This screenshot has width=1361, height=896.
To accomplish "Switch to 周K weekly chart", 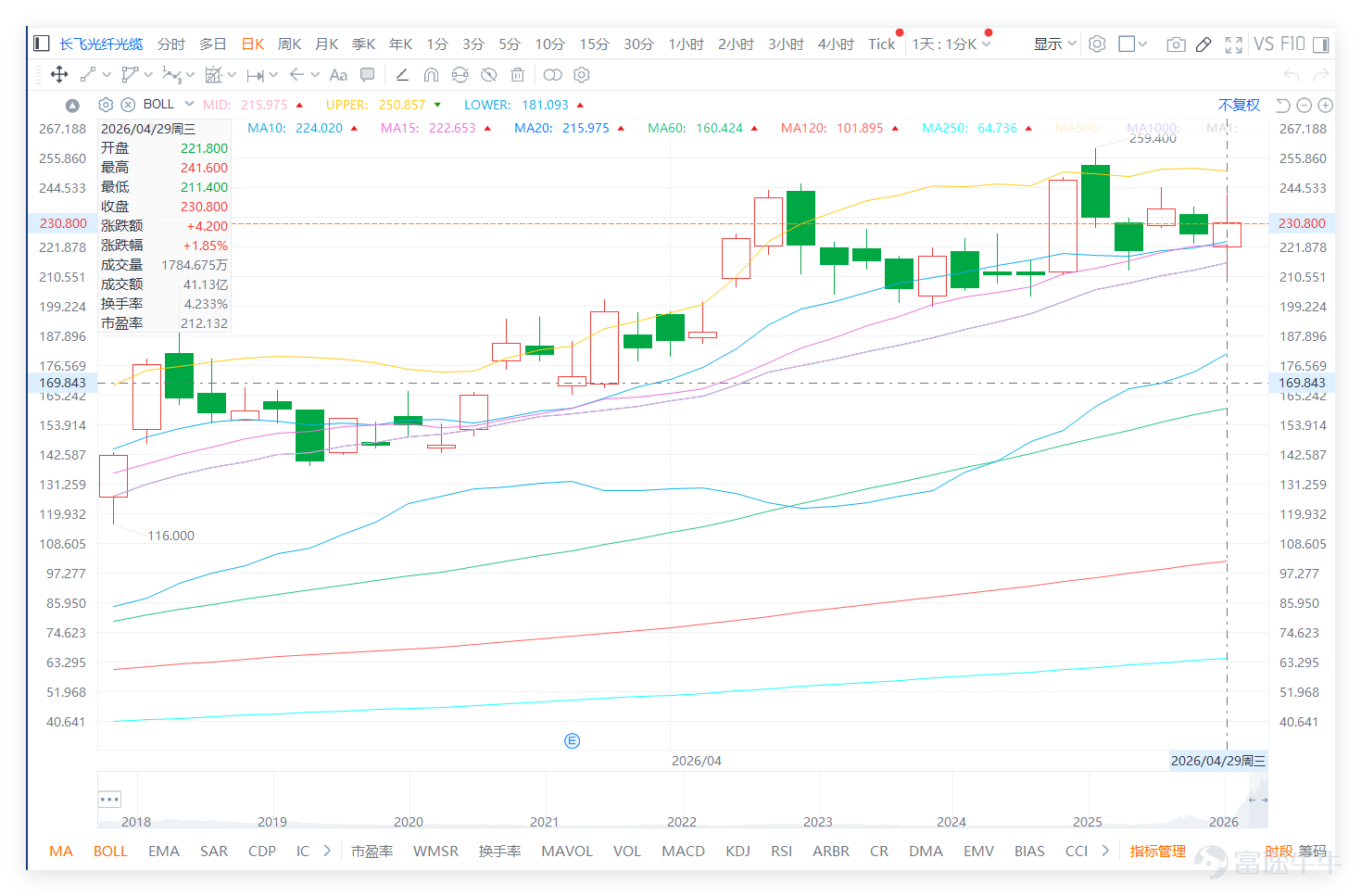I will tap(290, 44).
